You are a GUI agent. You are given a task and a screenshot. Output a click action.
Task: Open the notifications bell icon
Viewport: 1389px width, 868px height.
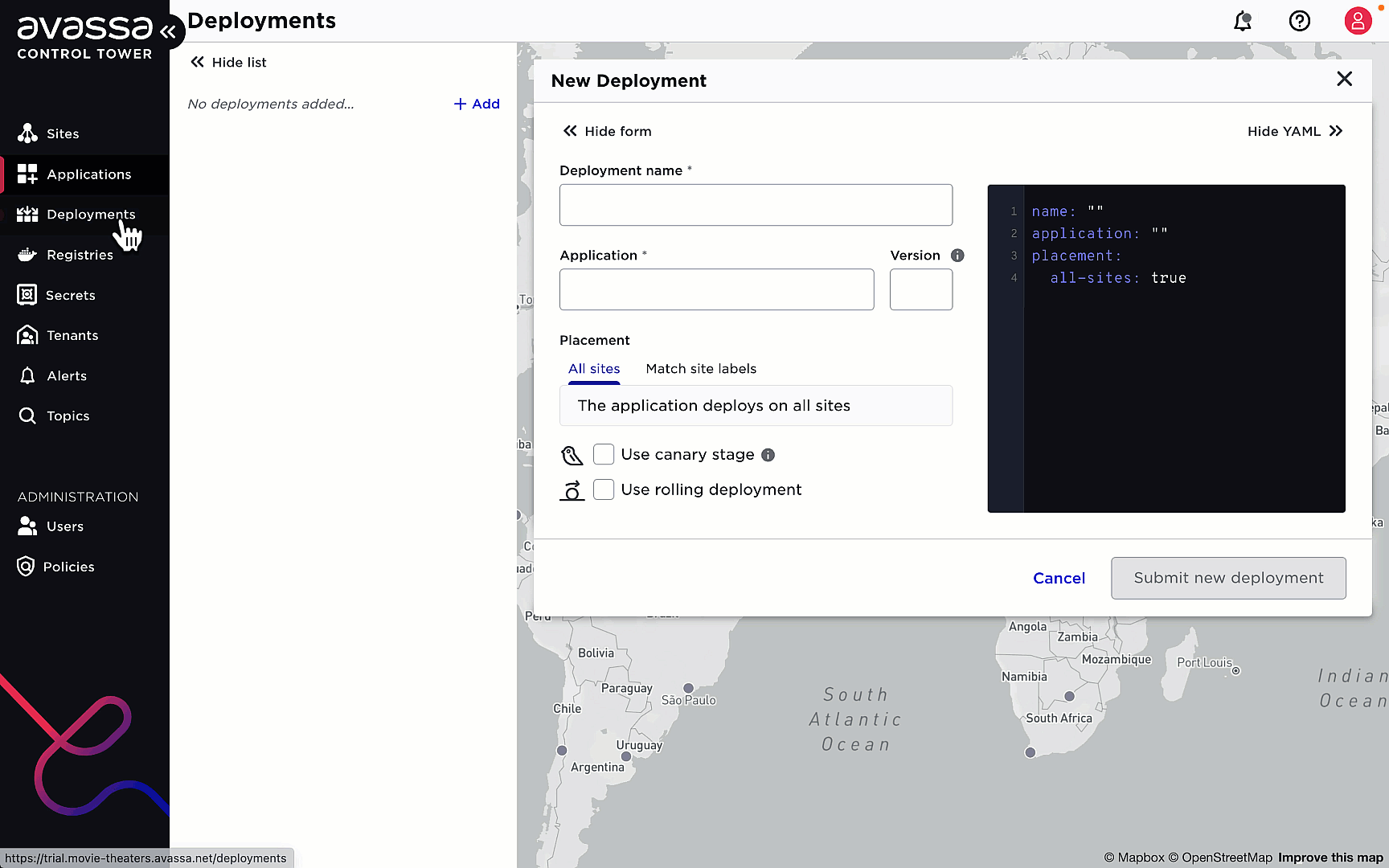1243,21
